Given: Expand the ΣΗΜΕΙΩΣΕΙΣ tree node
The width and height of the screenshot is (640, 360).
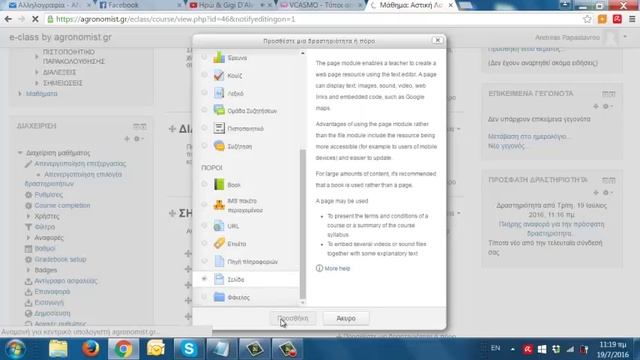Looking at the screenshot, I should 37,83.
